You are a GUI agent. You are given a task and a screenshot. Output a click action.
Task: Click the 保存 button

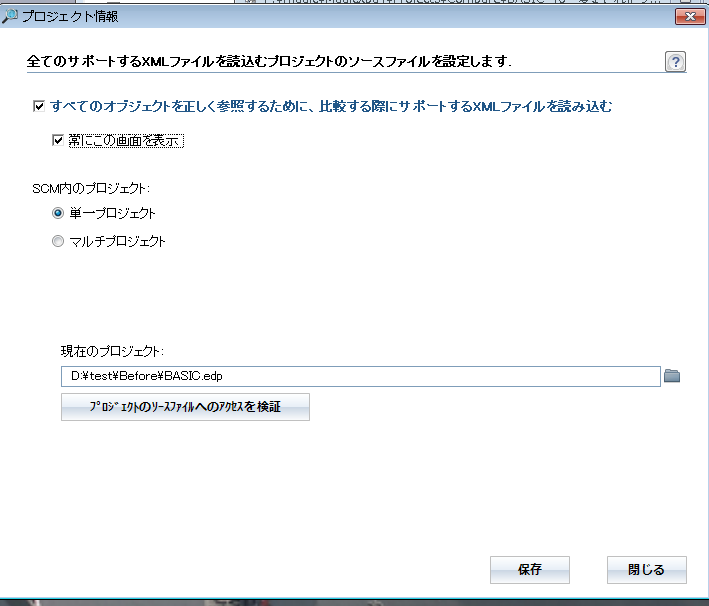pos(530,570)
